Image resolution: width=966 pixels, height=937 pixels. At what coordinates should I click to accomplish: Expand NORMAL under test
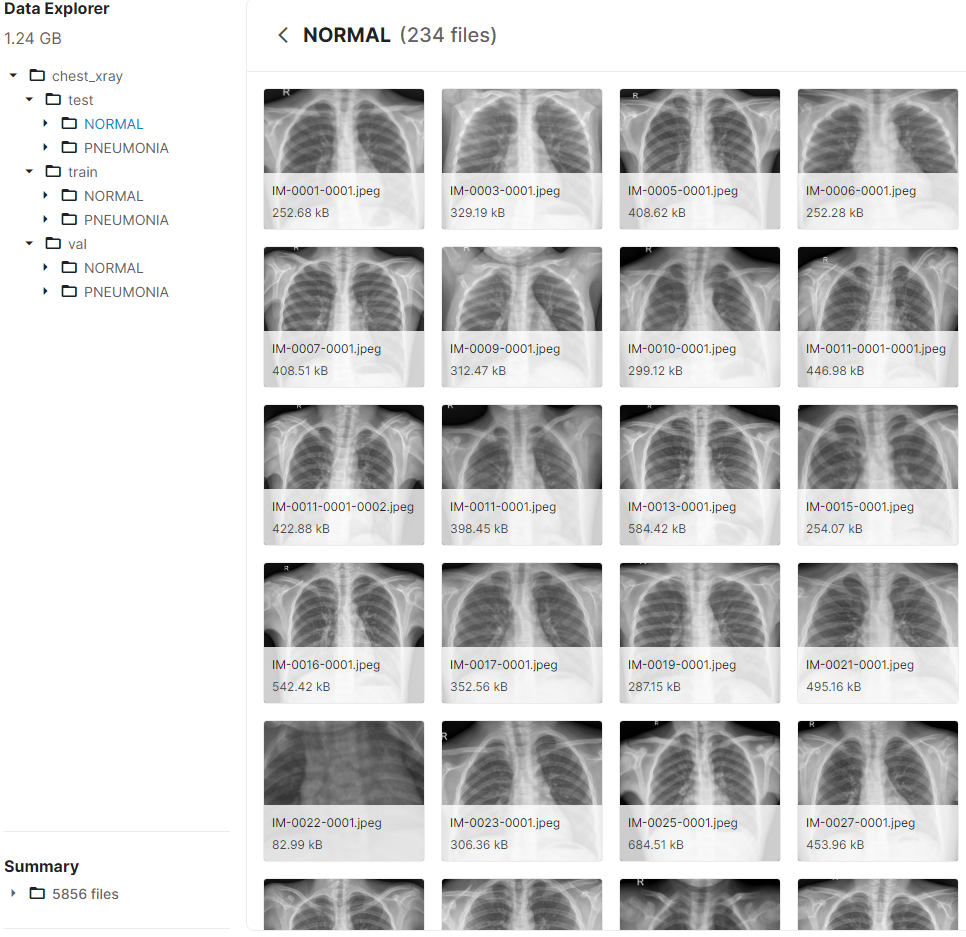(45, 123)
